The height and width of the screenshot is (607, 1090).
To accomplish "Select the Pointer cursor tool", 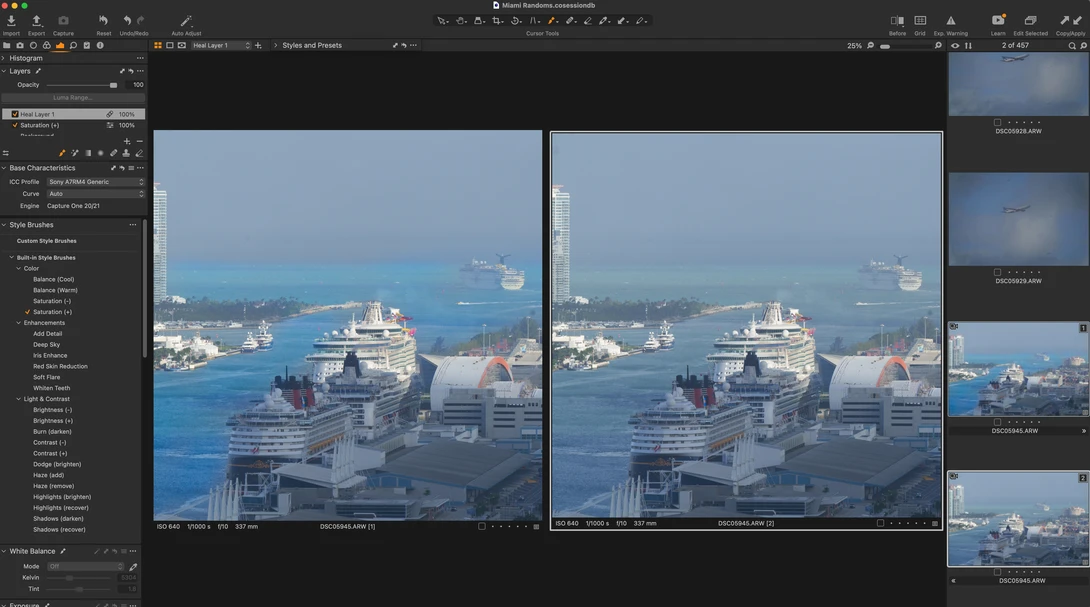I will click(441, 21).
